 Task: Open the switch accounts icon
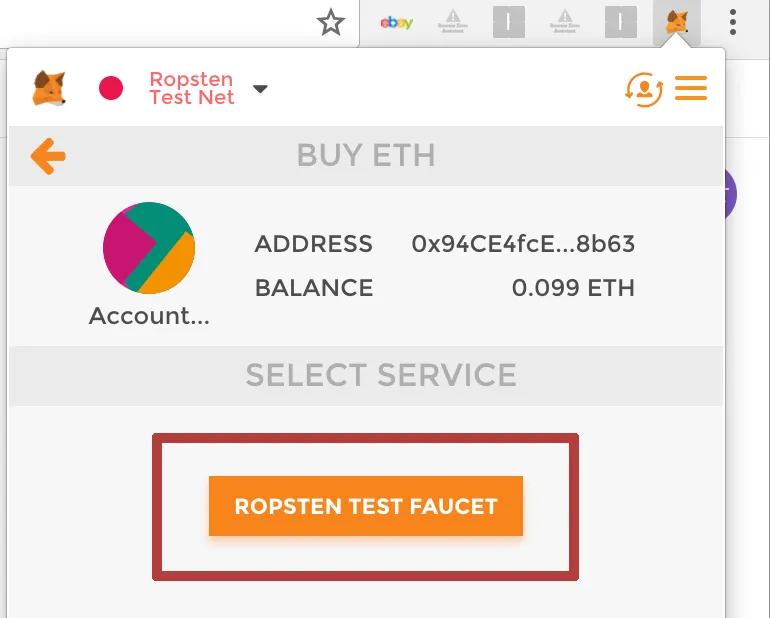tap(644, 89)
